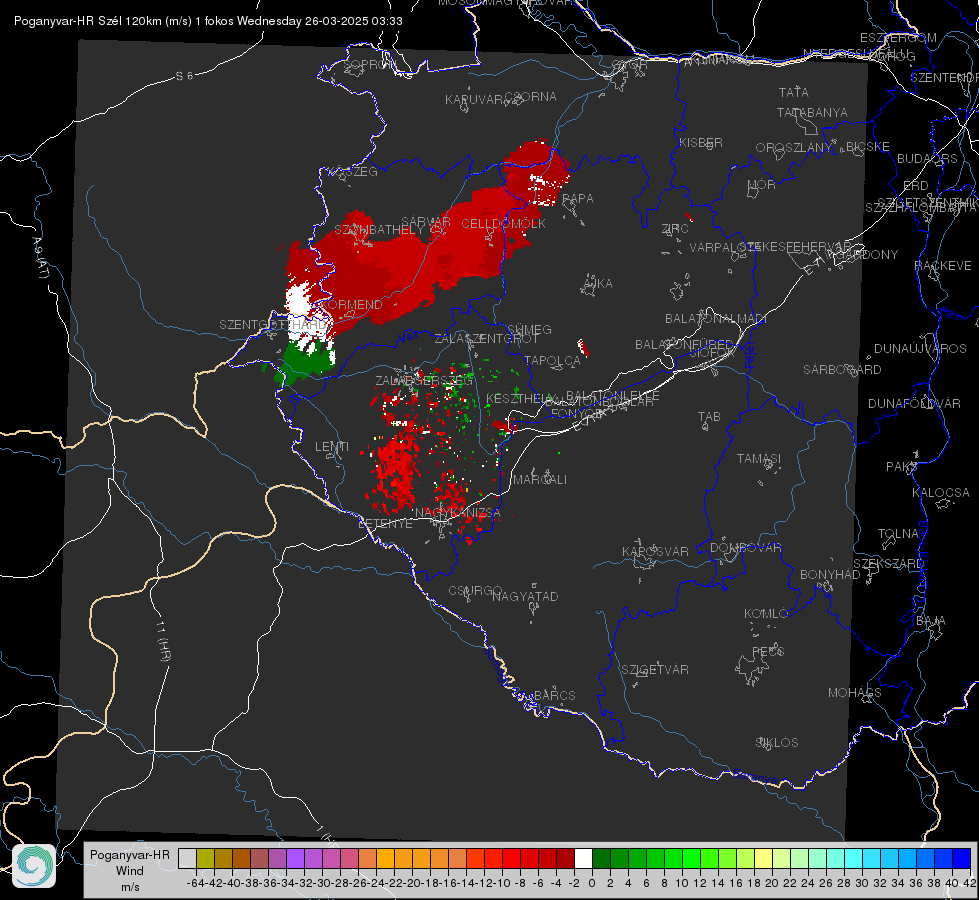This screenshot has height=900, width=979.
Task: Click the OROSZLANY city label
Action: [794, 147]
